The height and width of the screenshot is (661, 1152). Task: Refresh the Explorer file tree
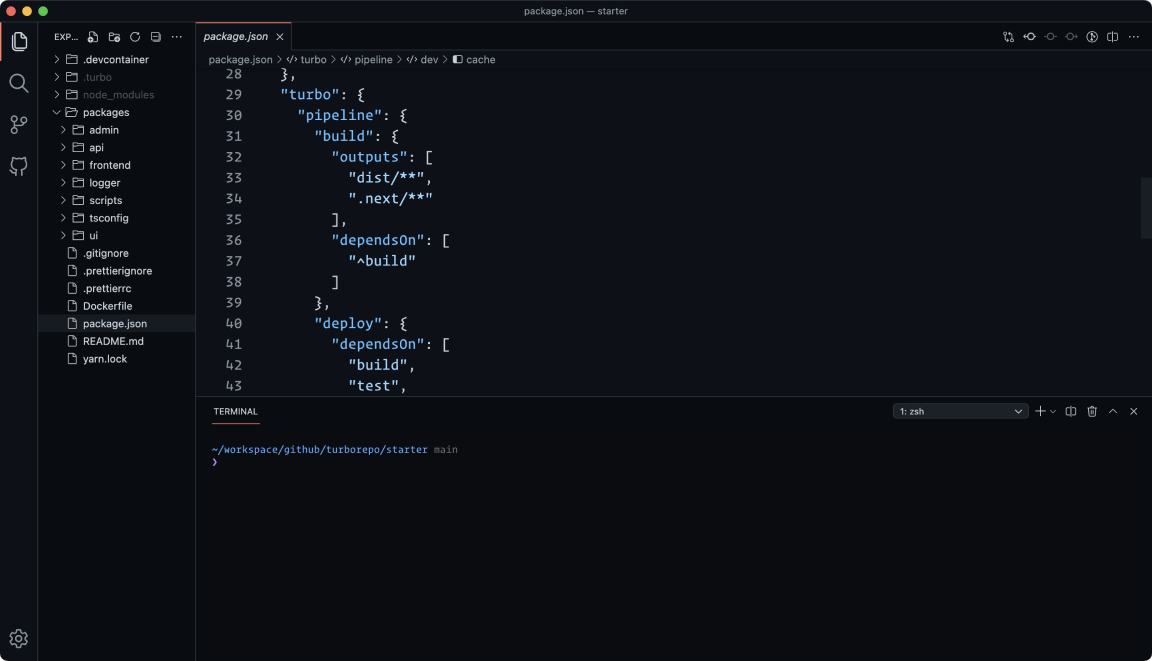tap(134, 36)
